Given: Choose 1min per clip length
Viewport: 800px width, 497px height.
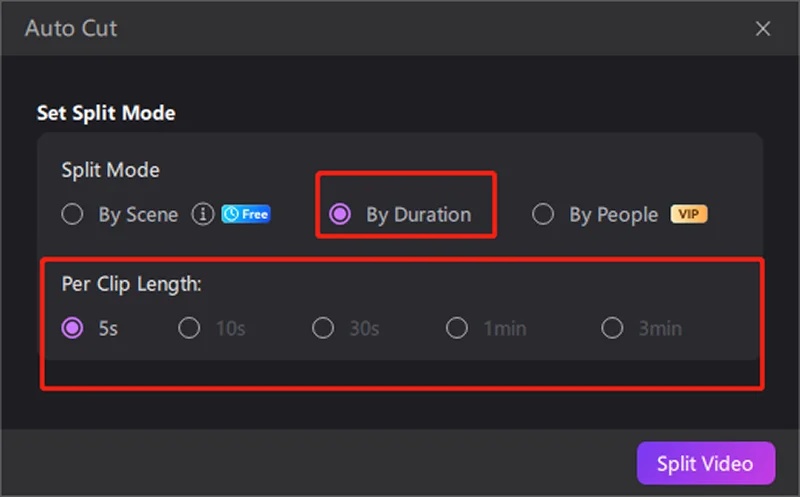Looking at the screenshot, I should click(x=457, y=328).
